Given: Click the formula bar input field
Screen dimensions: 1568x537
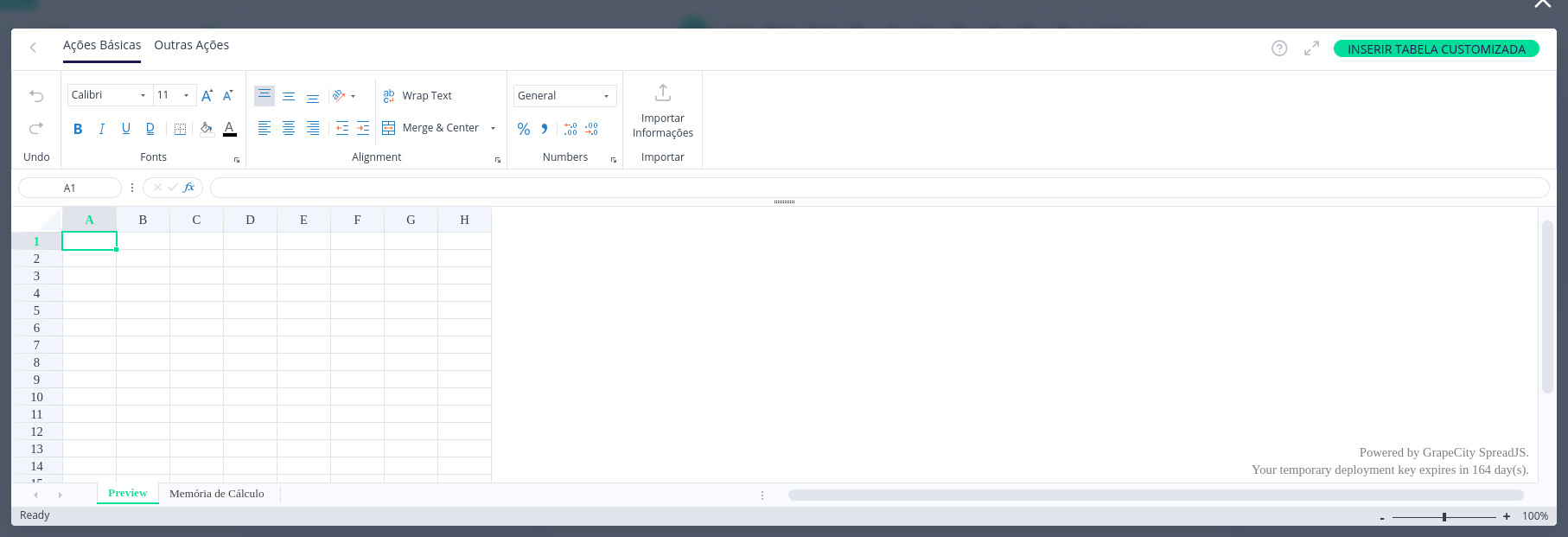Looking at the screenshot, I should tap(878, 188).
